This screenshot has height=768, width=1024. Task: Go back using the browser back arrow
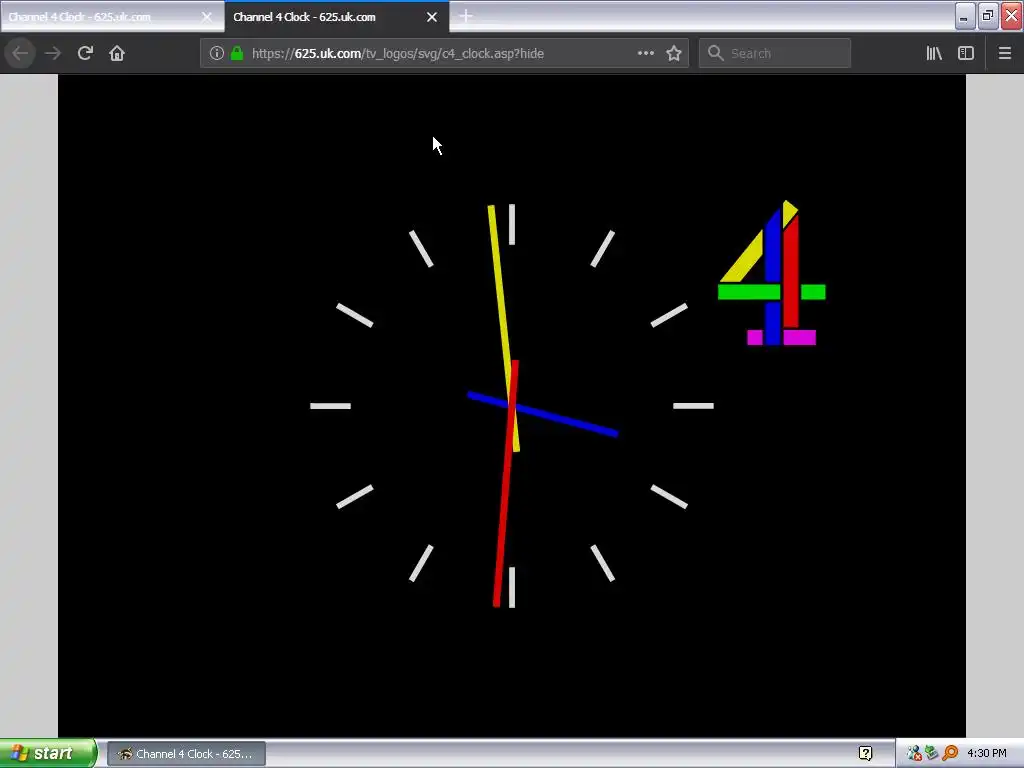point(20,53)
